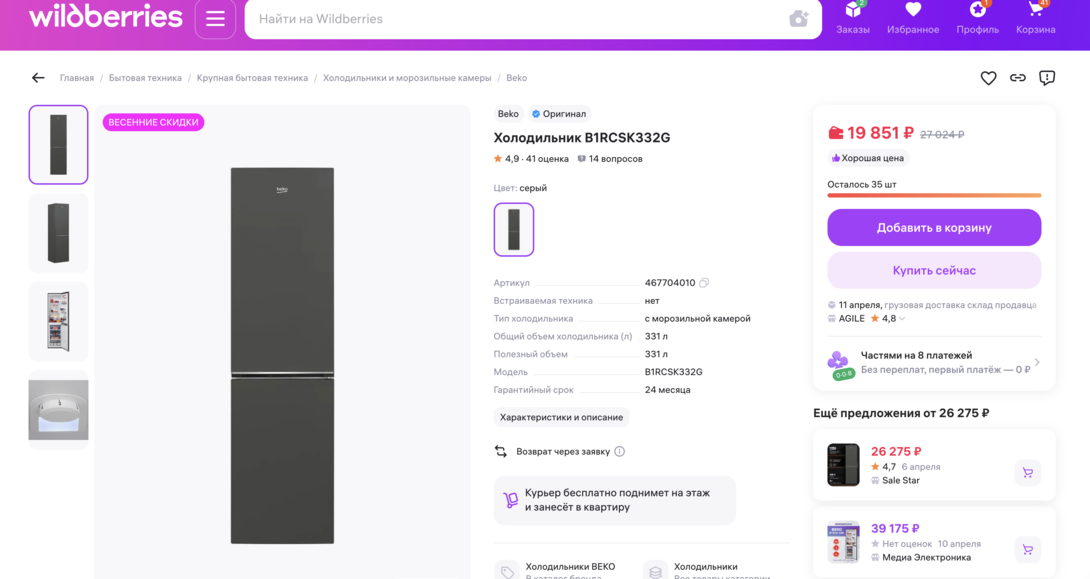The image size is (1090, 579).
Task: Click the main fridge product image
Action: click(282, 355)
